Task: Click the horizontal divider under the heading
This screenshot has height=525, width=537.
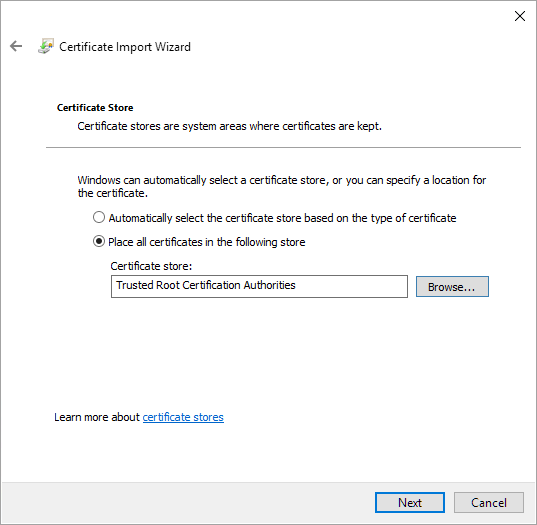Action: 283,148
